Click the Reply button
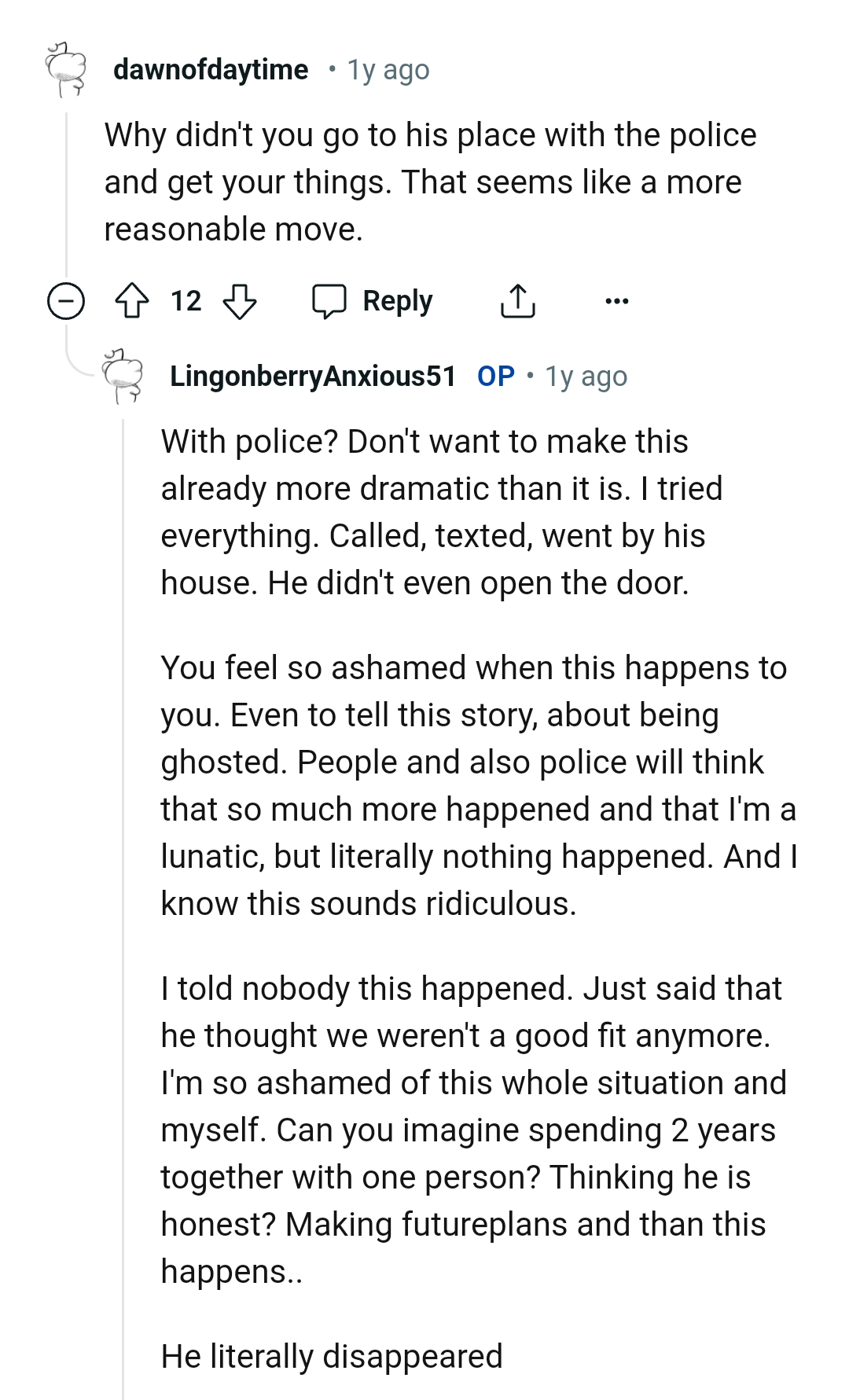 [397, 301]
